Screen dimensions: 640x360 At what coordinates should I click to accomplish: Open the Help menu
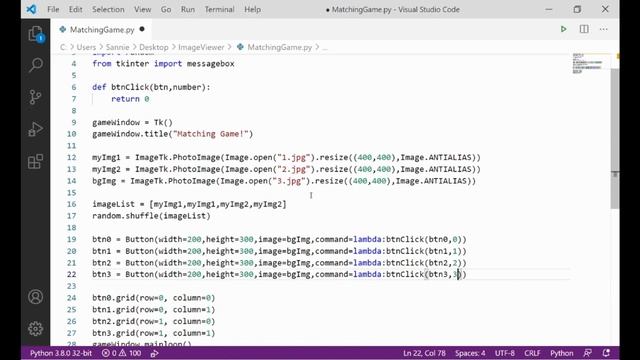(x=252, y=9)
